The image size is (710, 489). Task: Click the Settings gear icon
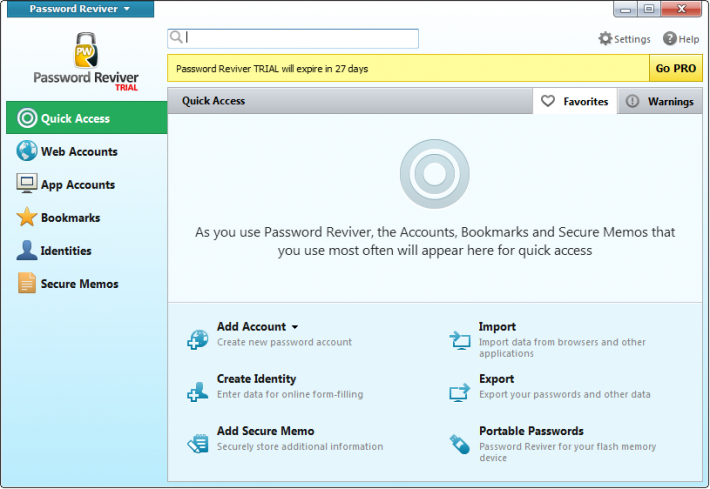(x=605, y=38)
